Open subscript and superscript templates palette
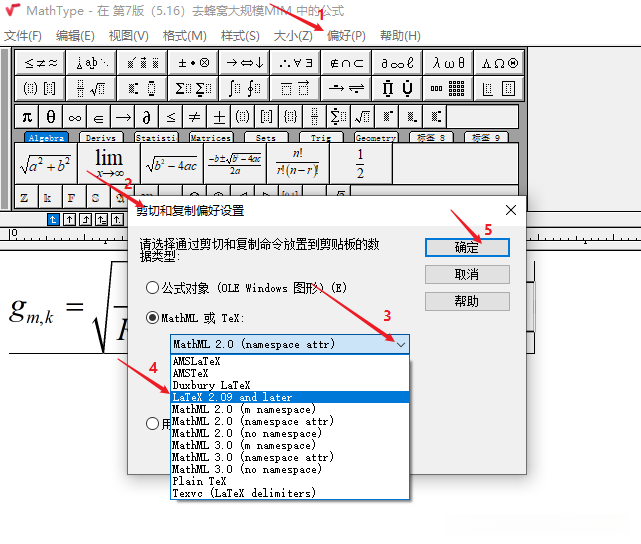The height and width of the screenshot is (544, 641). (x=142, y=88)
